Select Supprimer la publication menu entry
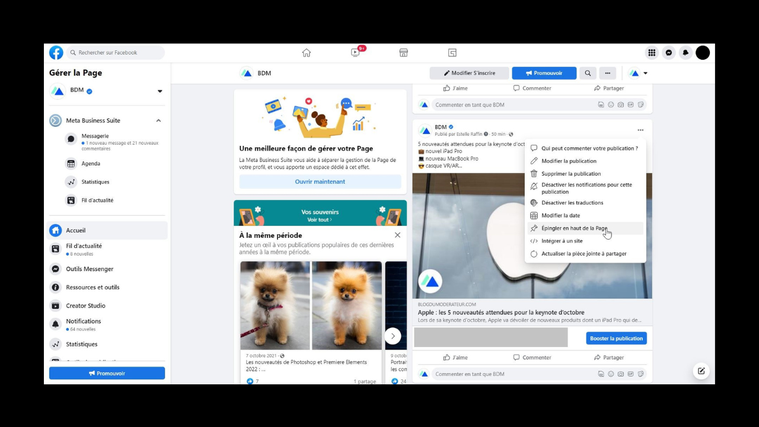Image resolution: width=759 pixels, height=427 pixels. click(x=585, y=173)
